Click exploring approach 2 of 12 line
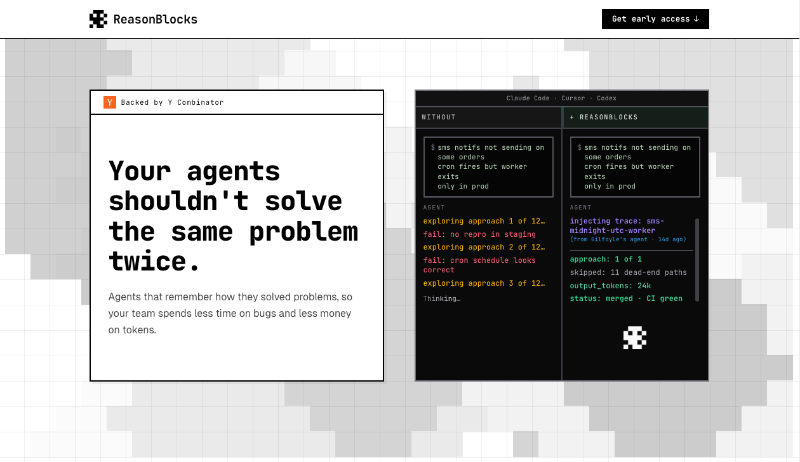The image size is (800, 462). [x=484, y=247]
